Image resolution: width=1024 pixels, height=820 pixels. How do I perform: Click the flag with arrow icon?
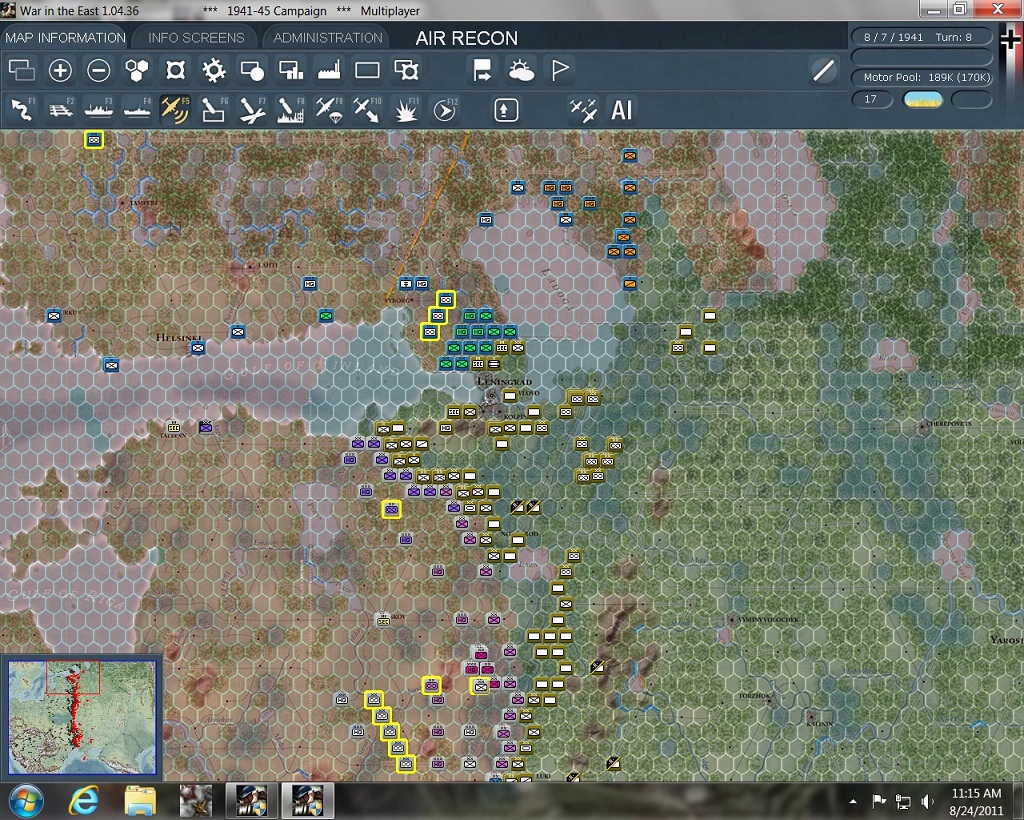pos(482,70)
